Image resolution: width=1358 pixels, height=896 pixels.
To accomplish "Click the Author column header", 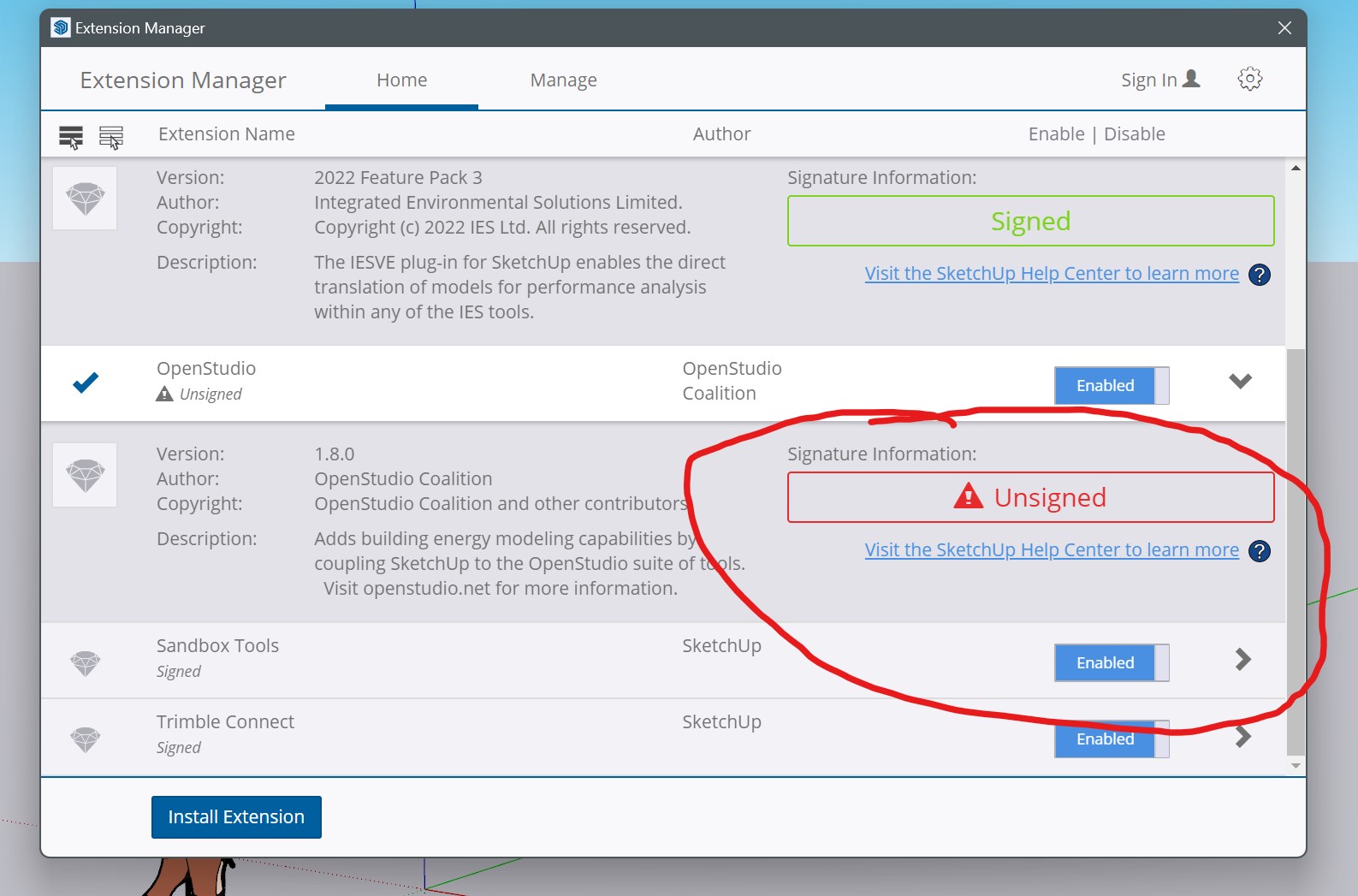I will click(721, 134).
